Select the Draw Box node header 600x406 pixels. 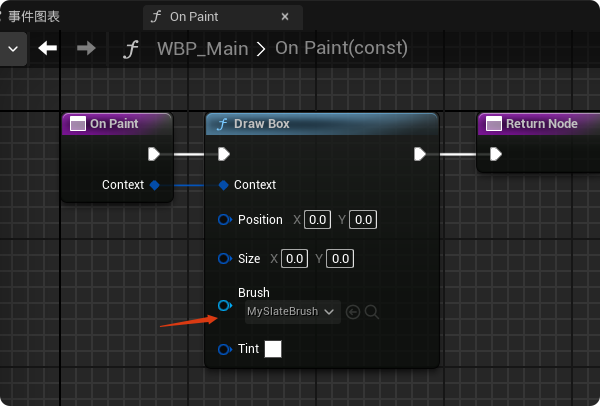(x=322, y=124)
